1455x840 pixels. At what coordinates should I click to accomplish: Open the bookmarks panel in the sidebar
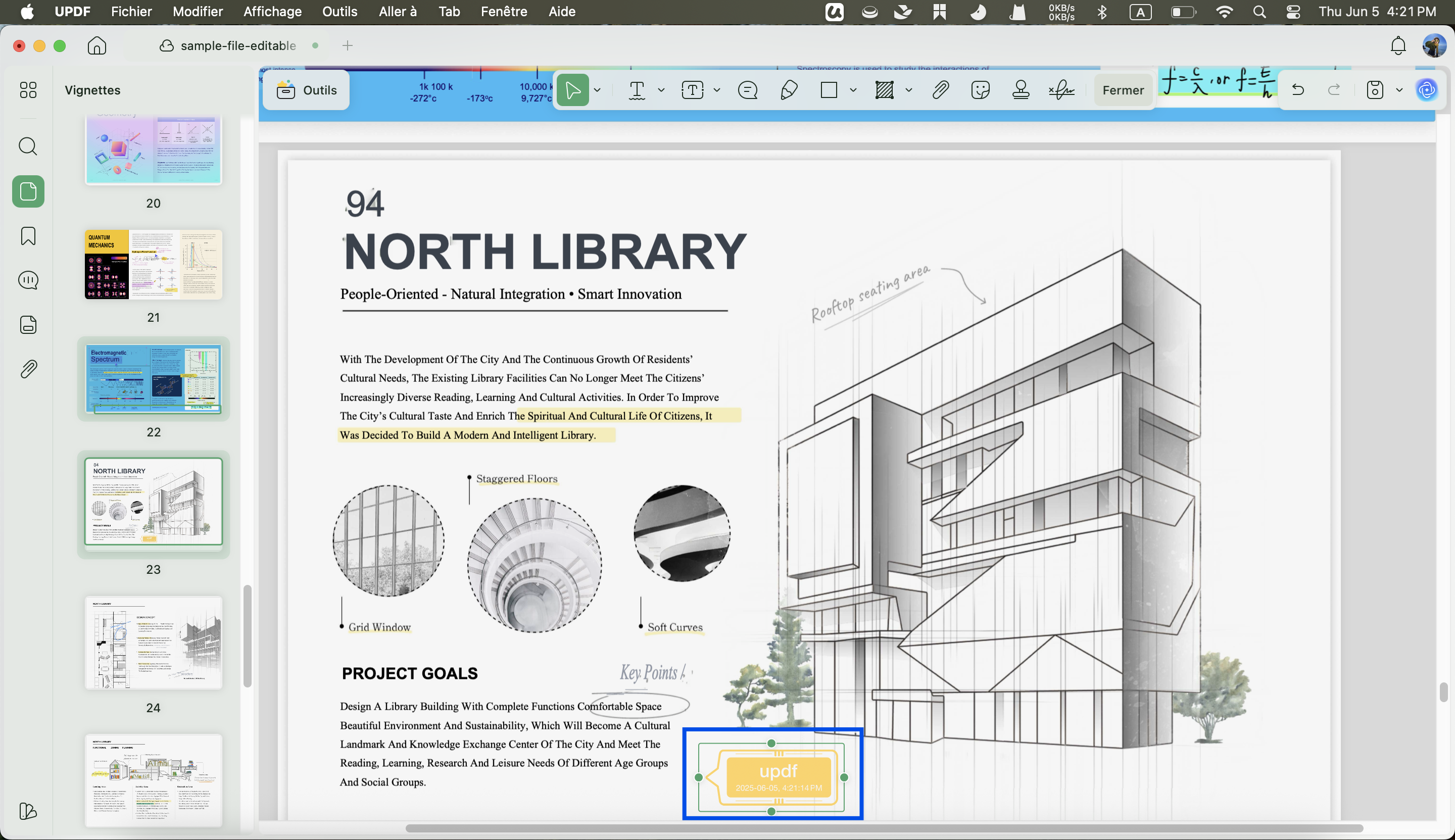28,236
